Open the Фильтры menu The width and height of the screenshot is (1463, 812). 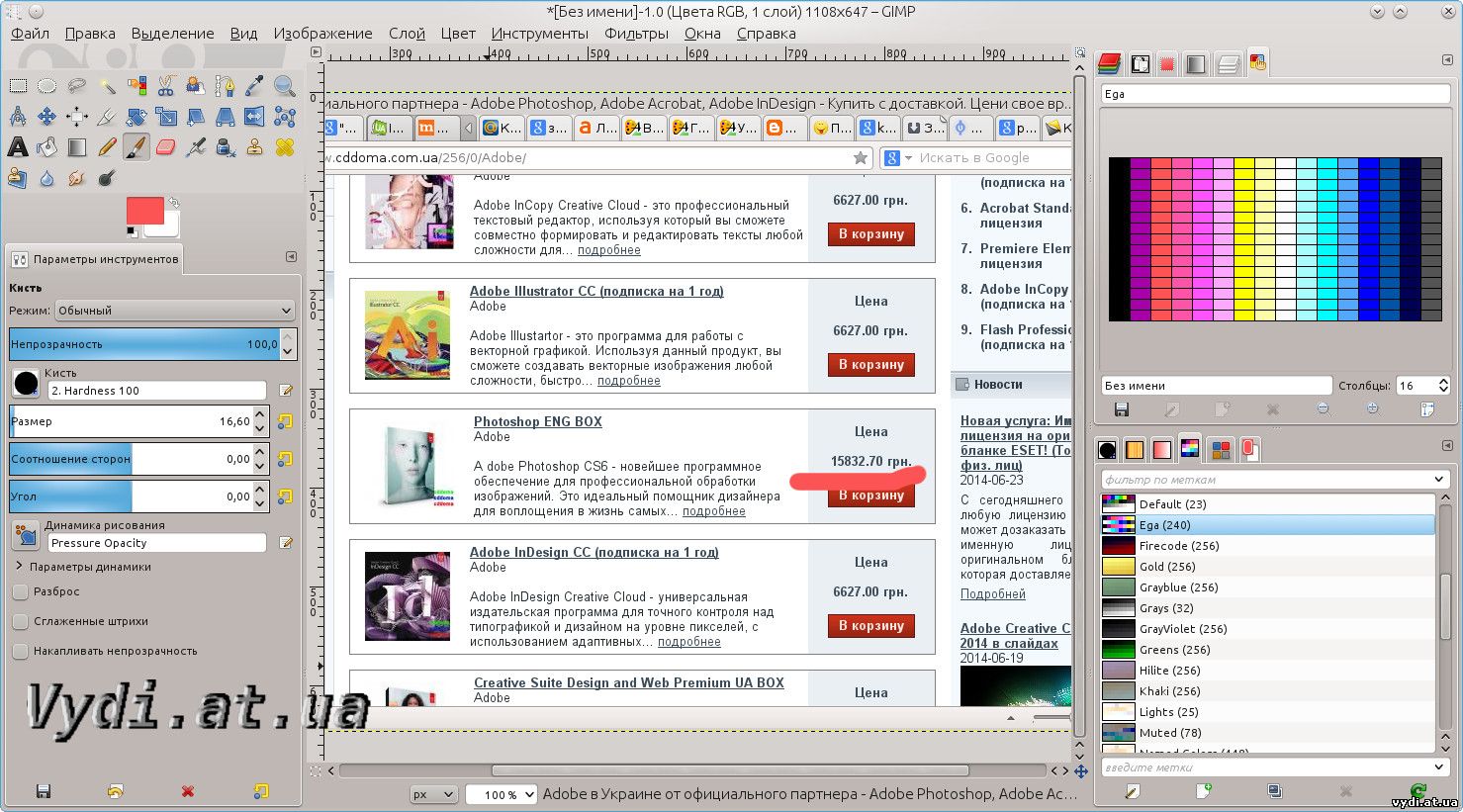coord(636,34)
